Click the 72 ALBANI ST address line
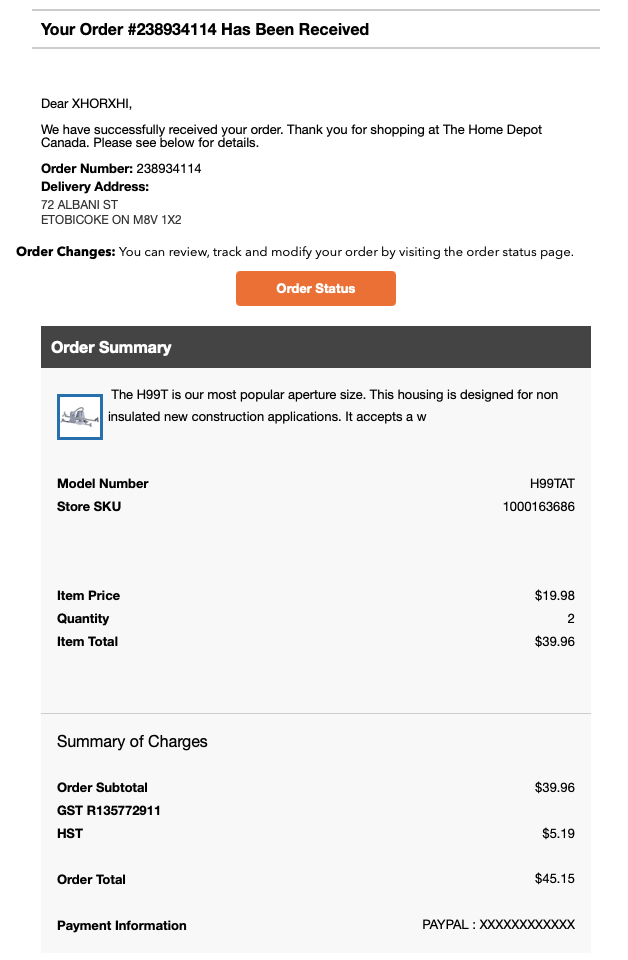 click(x=80, y=204)
